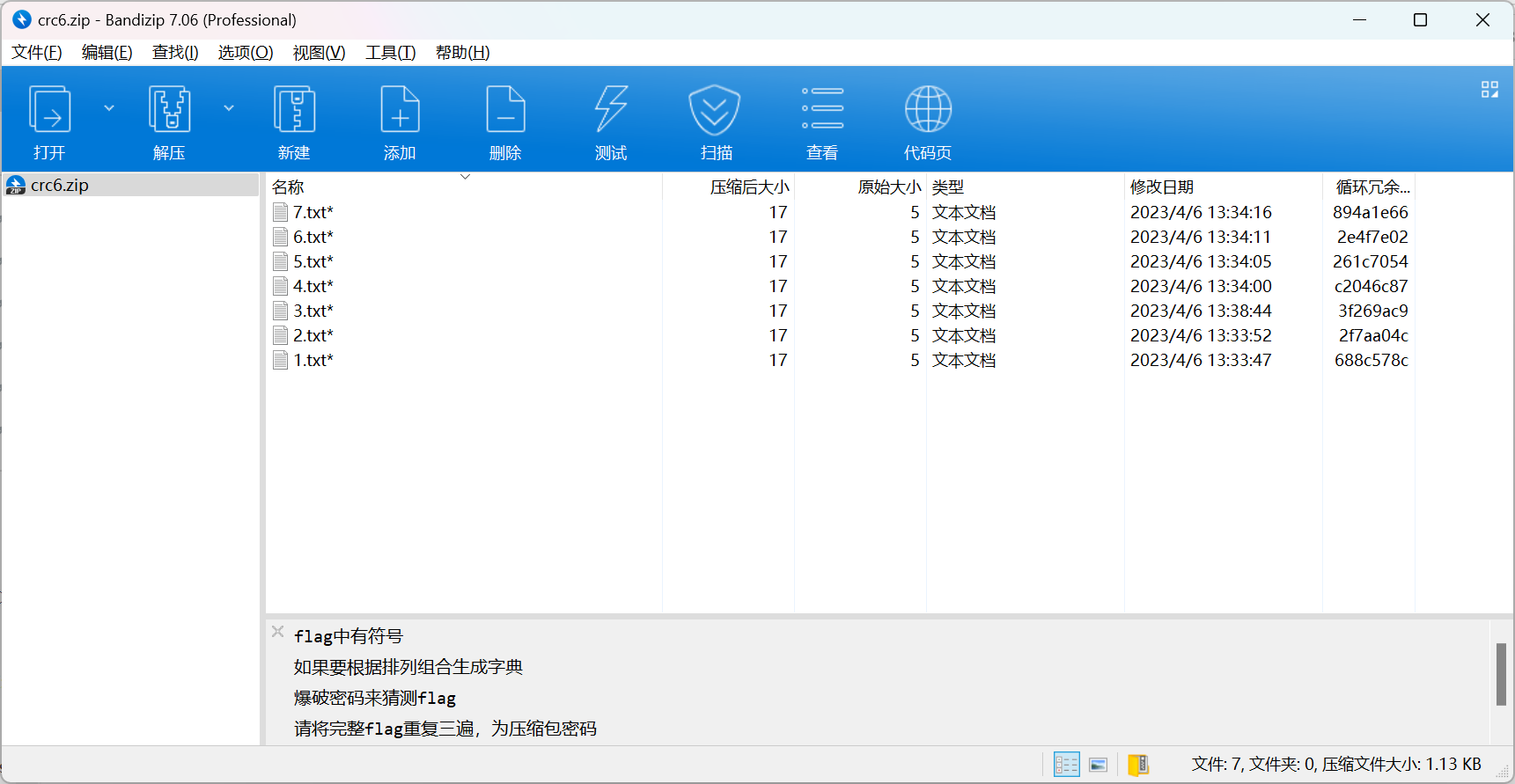1515x784 pixels.
Task: Click the Scan (扫描) shield icon
Action: tap(715, 110)
